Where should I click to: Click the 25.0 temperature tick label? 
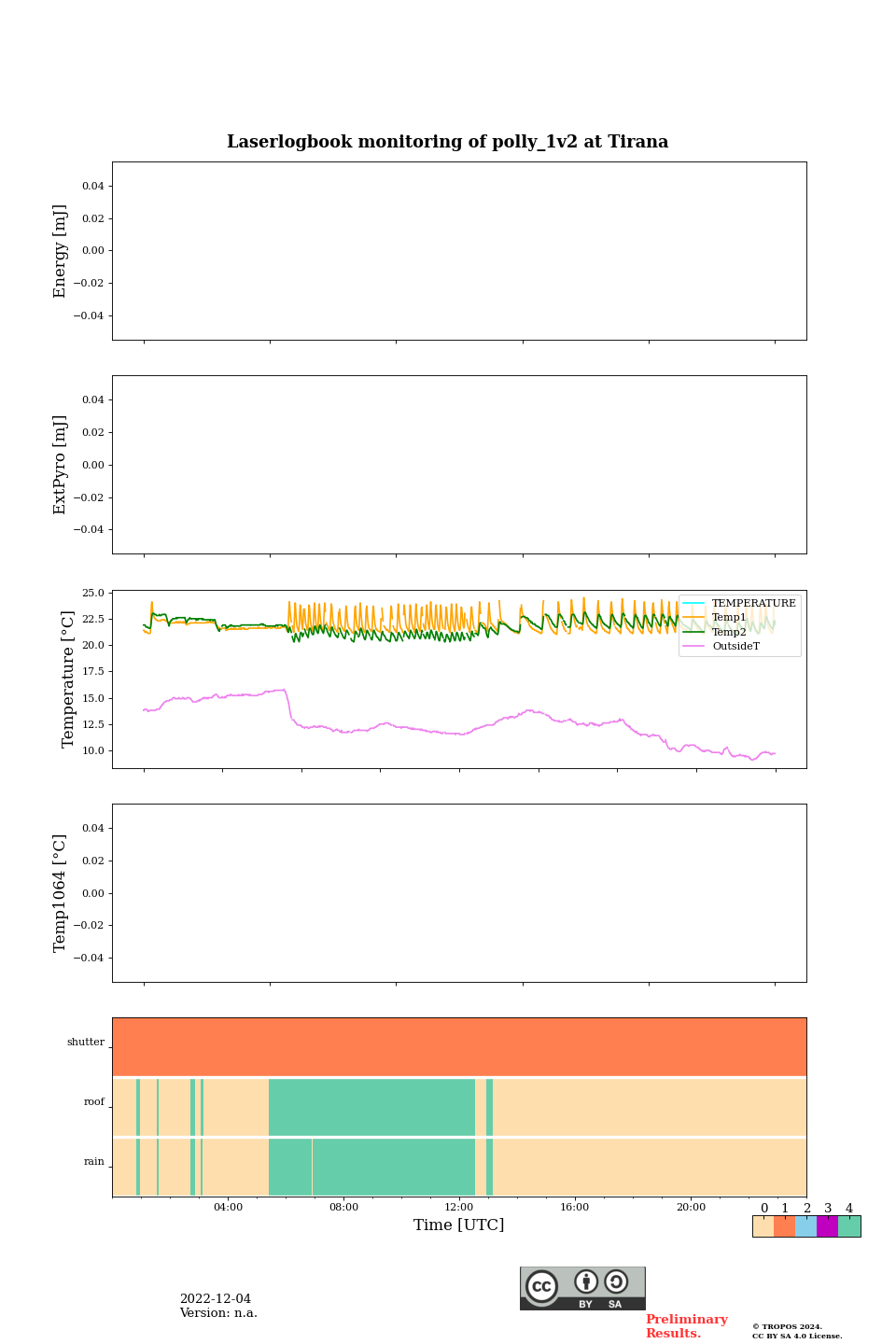(x=93, y=594)
